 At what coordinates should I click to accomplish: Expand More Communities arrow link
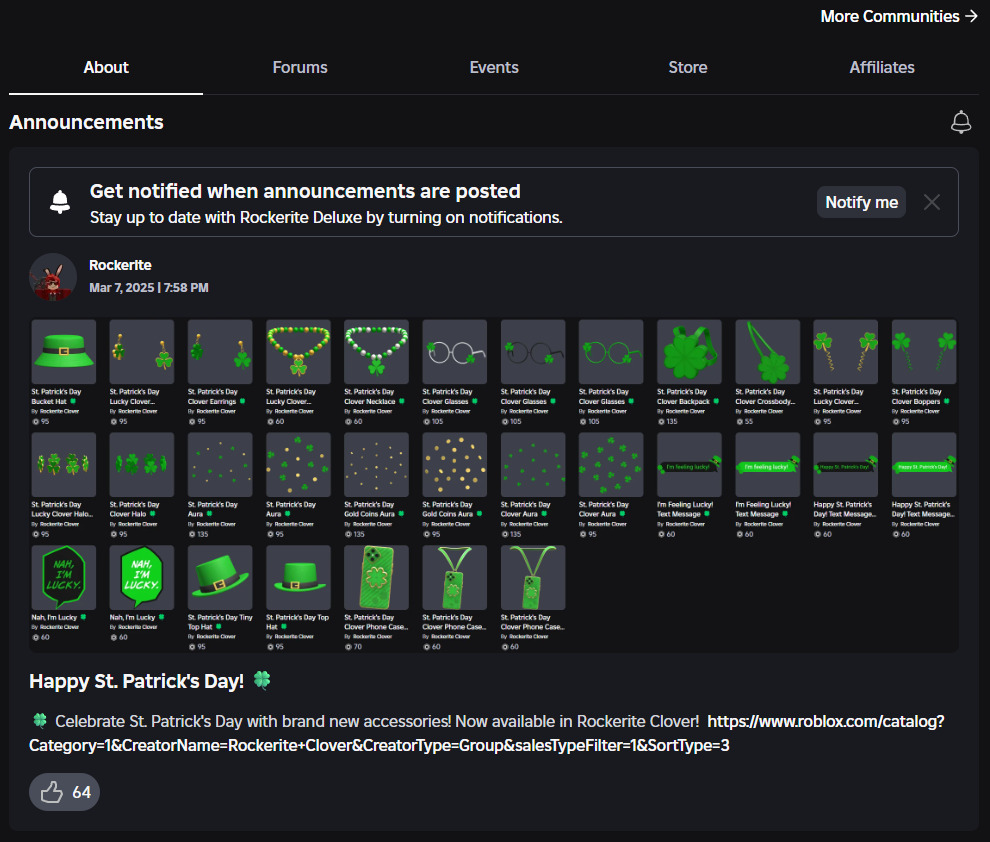(x=898, y=16)
